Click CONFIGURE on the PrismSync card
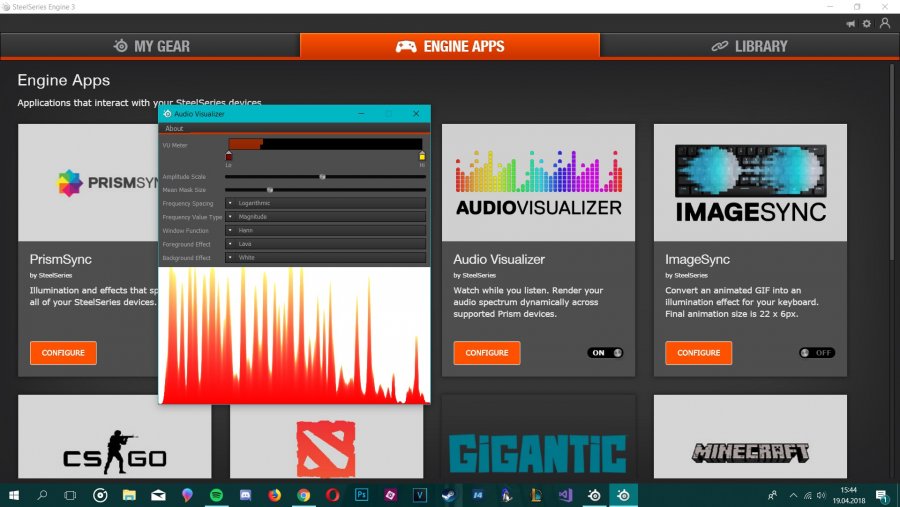Screen dimensions: 900x507 coord(63,353)
